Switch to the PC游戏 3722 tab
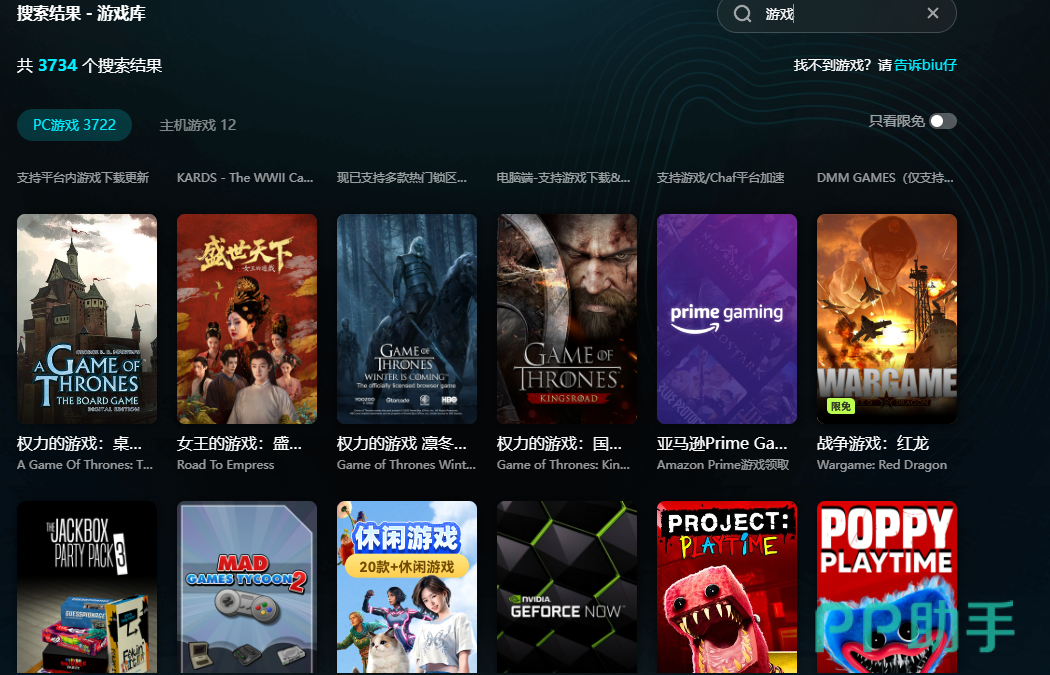Viewport: 1050px width, 675px height. [74, 125]
